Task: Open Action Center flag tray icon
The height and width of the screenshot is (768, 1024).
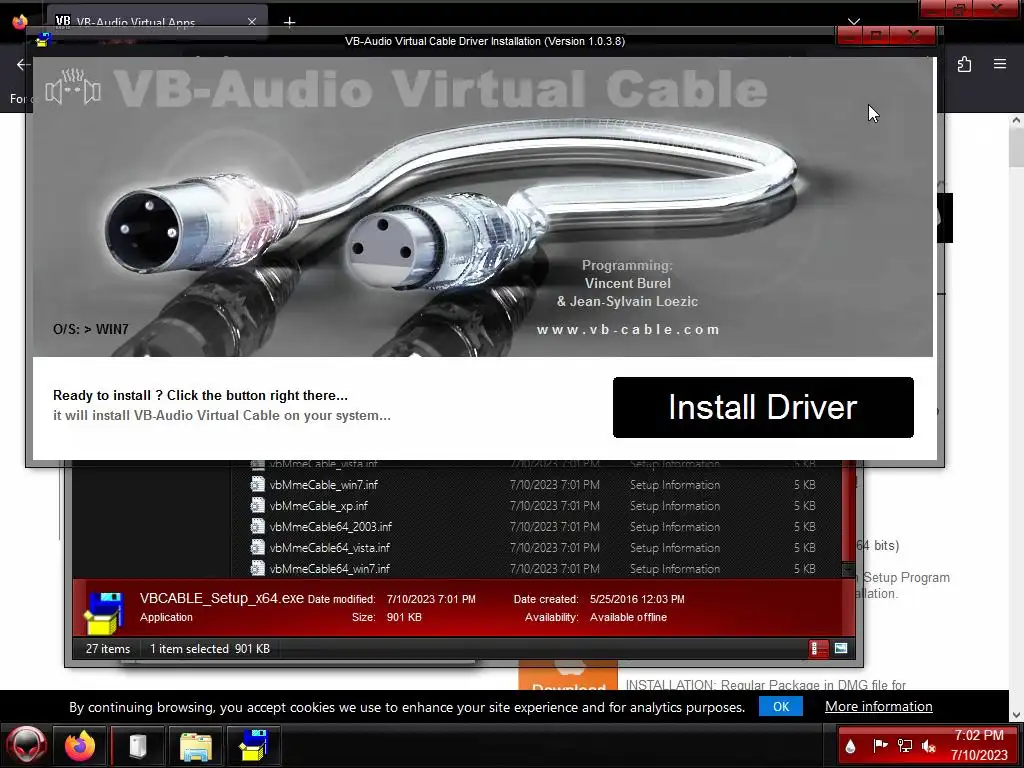Action: coord(880,745)
